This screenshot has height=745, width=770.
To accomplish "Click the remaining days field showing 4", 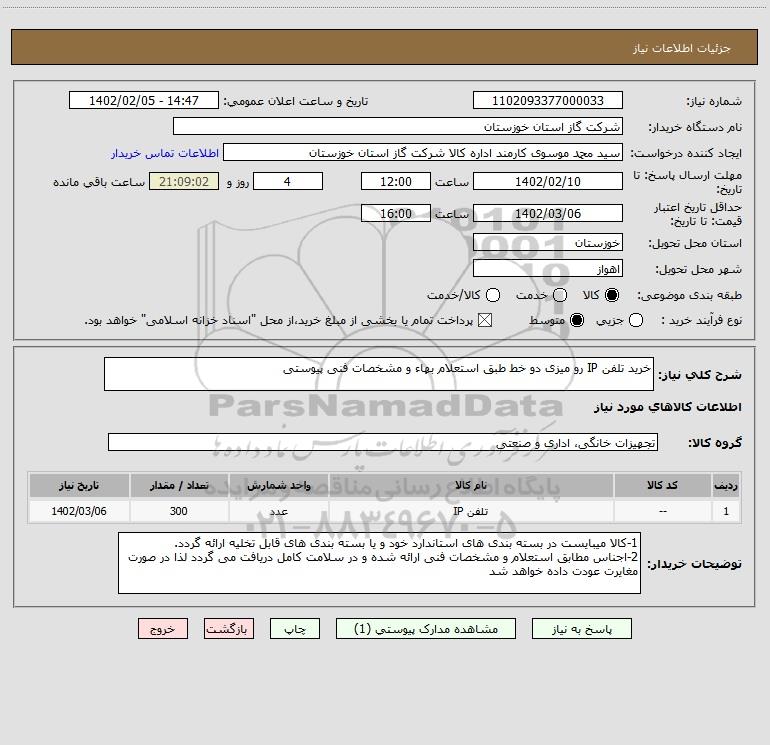I will 288,182.
